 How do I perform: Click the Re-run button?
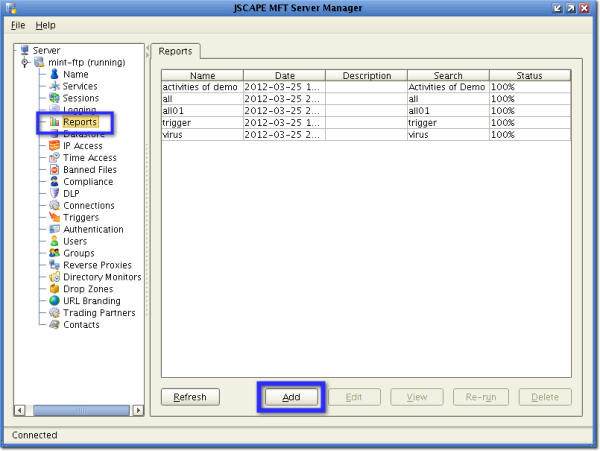click(x=481, y=397)
